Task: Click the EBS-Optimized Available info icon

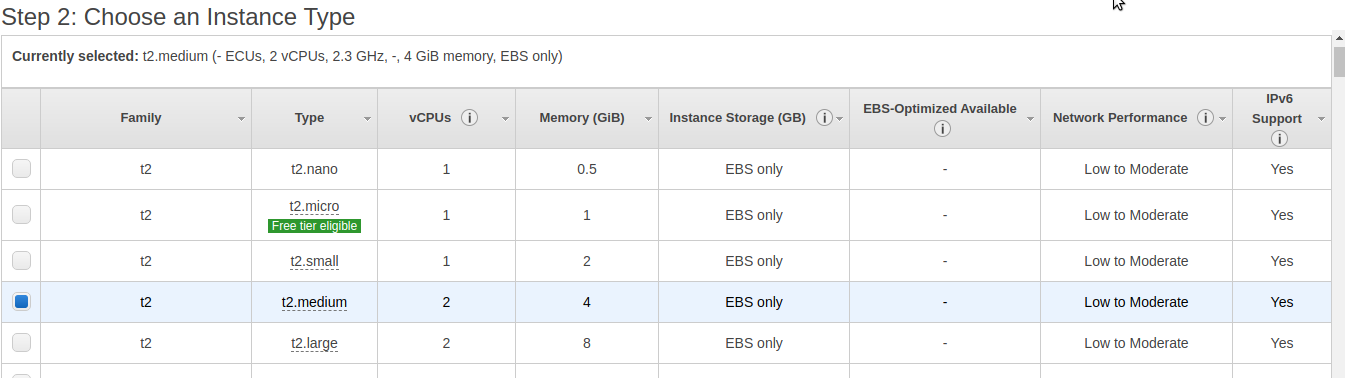Action: click(x=941, y=128)
